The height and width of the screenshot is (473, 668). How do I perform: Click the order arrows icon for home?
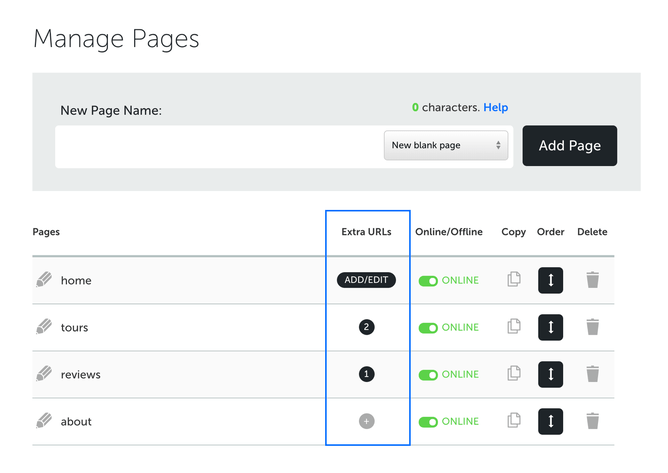[x=550, y=280]
